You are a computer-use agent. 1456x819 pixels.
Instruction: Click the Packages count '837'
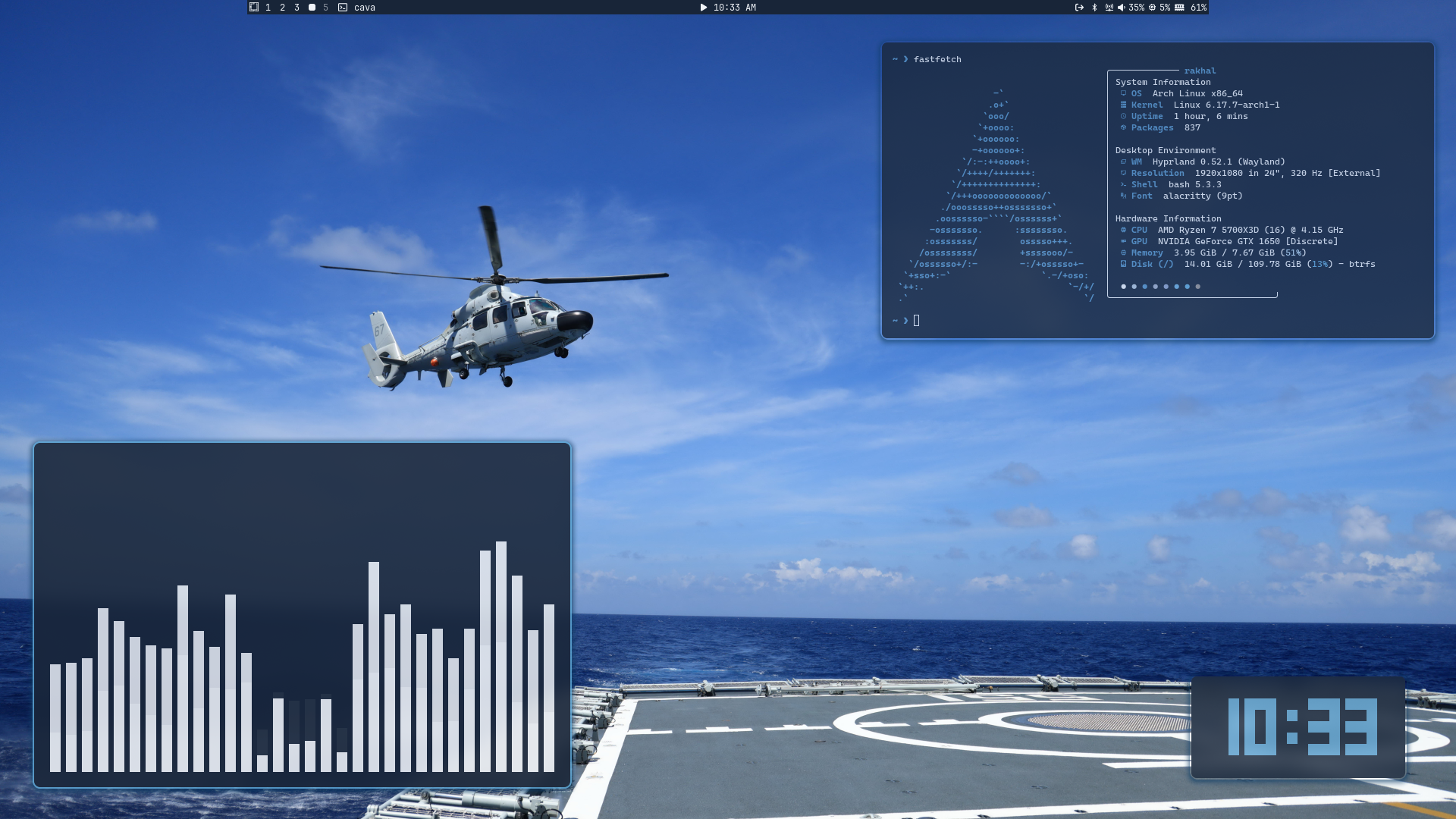[1192, 127]
